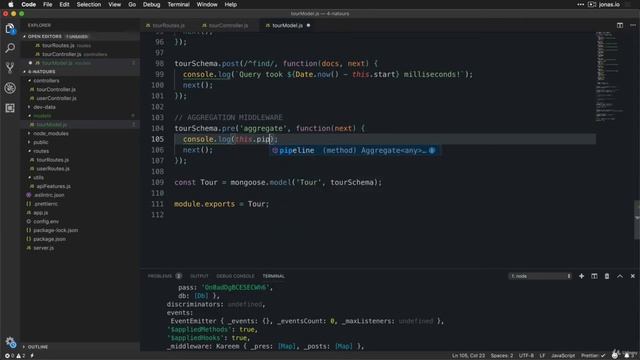
Task: Open the terminal selector dropdown '1: node'
Action: click(x=540, y=276)
